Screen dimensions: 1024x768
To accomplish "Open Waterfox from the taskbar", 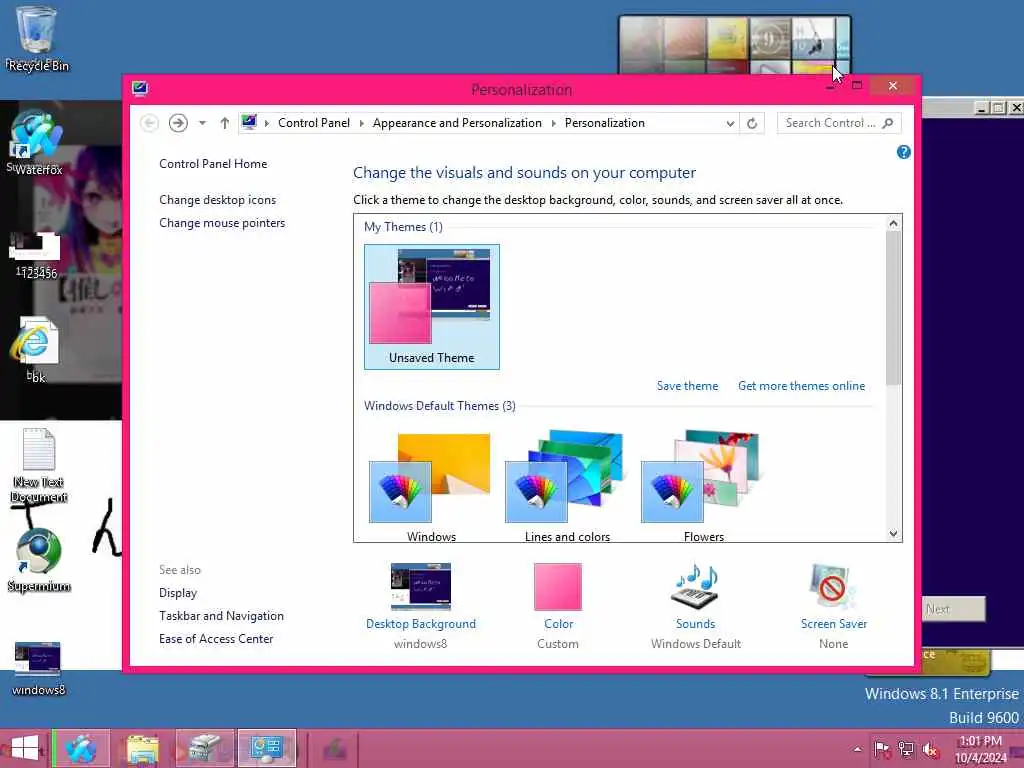I will coord(81,748).
